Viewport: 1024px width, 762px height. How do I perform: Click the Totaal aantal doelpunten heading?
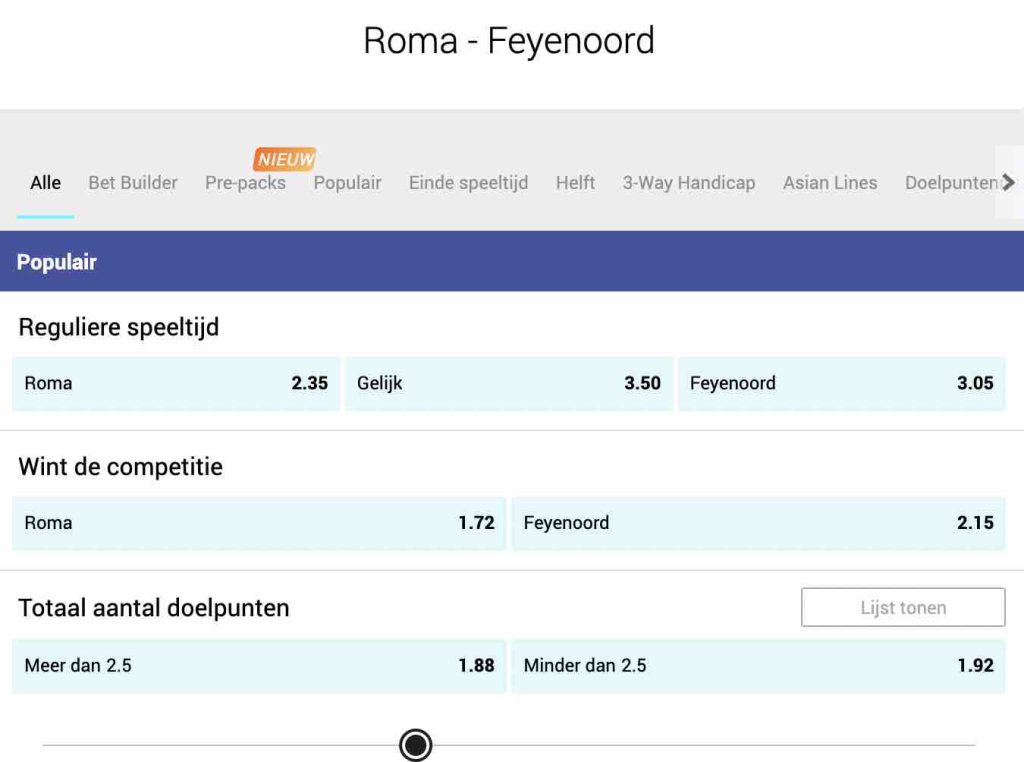click(154, 608)
